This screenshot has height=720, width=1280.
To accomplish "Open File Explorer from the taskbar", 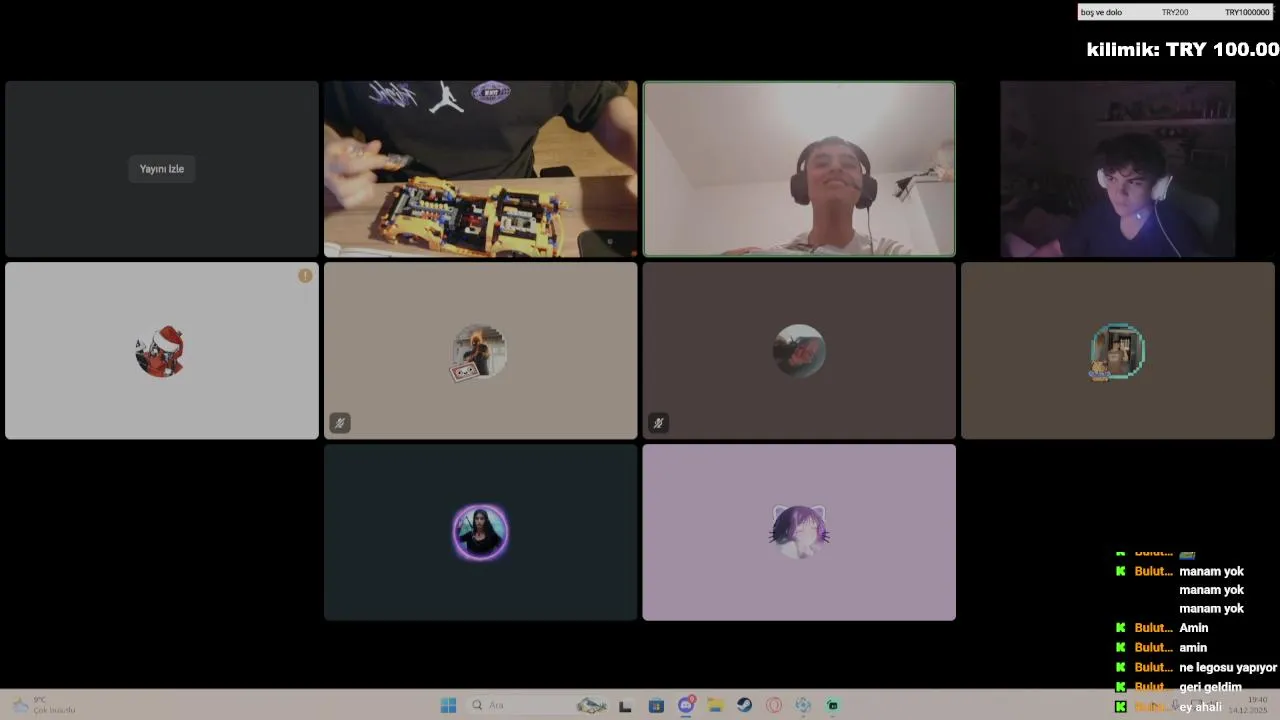I will click(715, 706).
